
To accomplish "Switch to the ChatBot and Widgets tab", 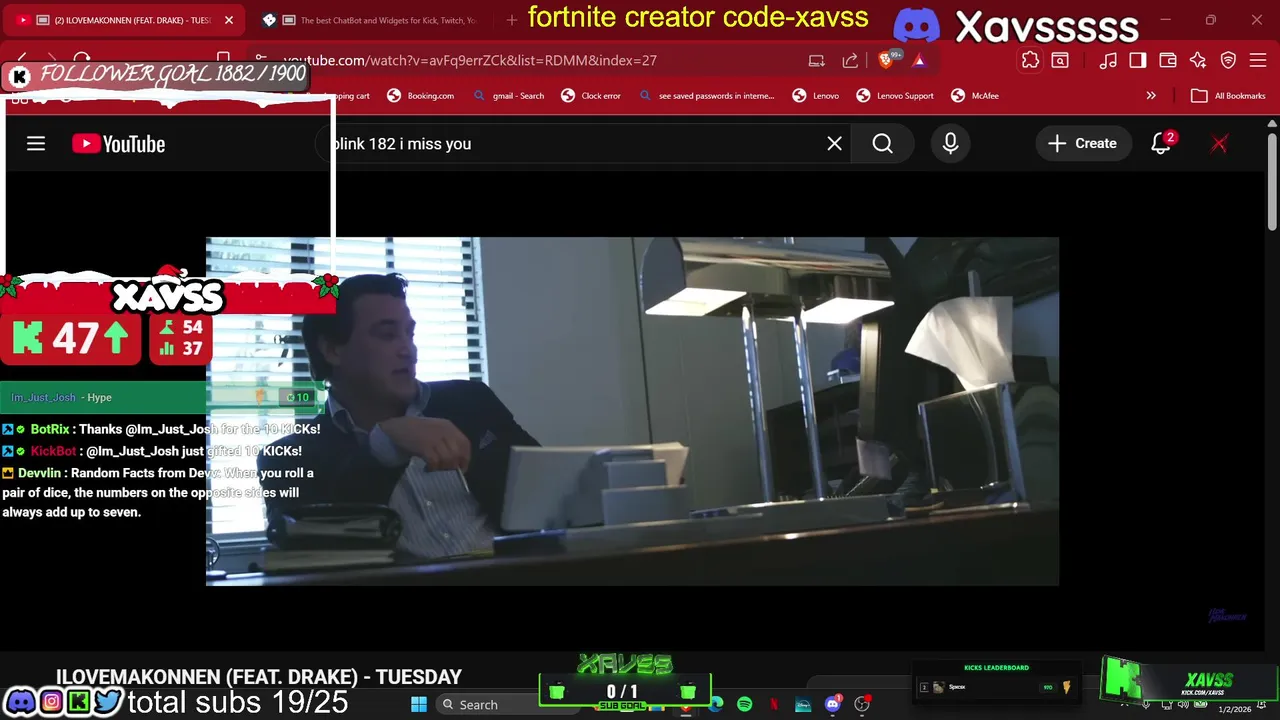I will point(375,20).
